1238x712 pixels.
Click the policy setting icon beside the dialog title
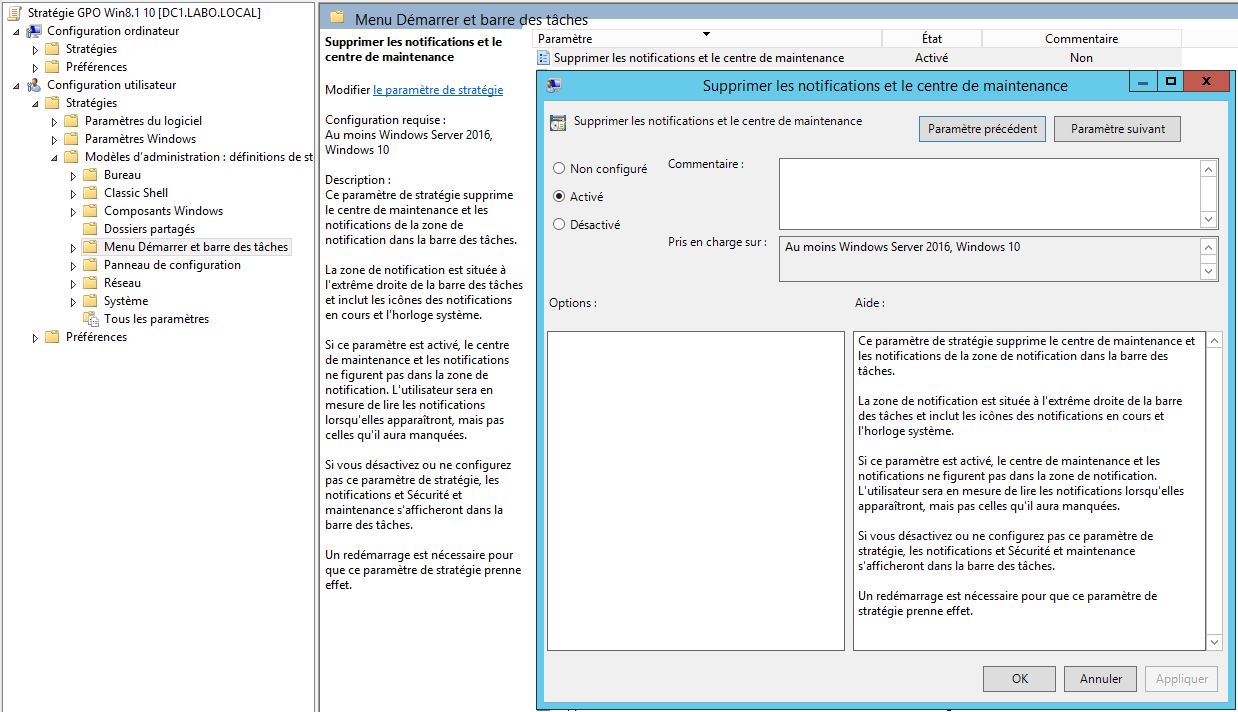coord(557,120)
